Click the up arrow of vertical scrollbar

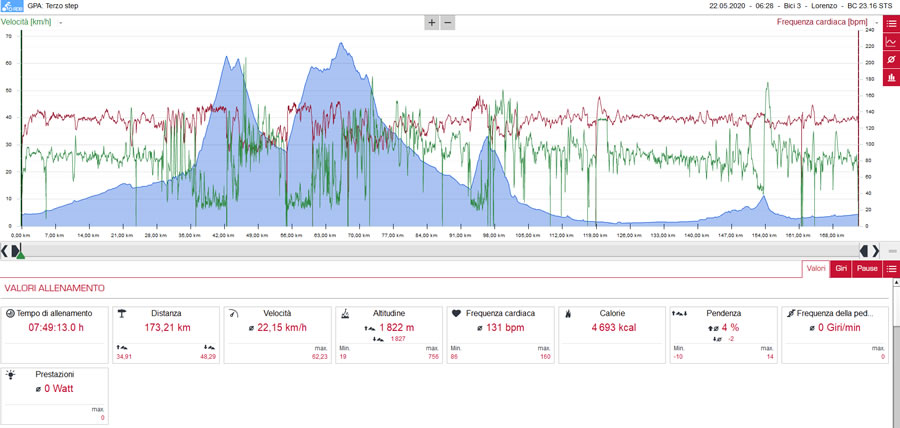[x=895, y=282]
